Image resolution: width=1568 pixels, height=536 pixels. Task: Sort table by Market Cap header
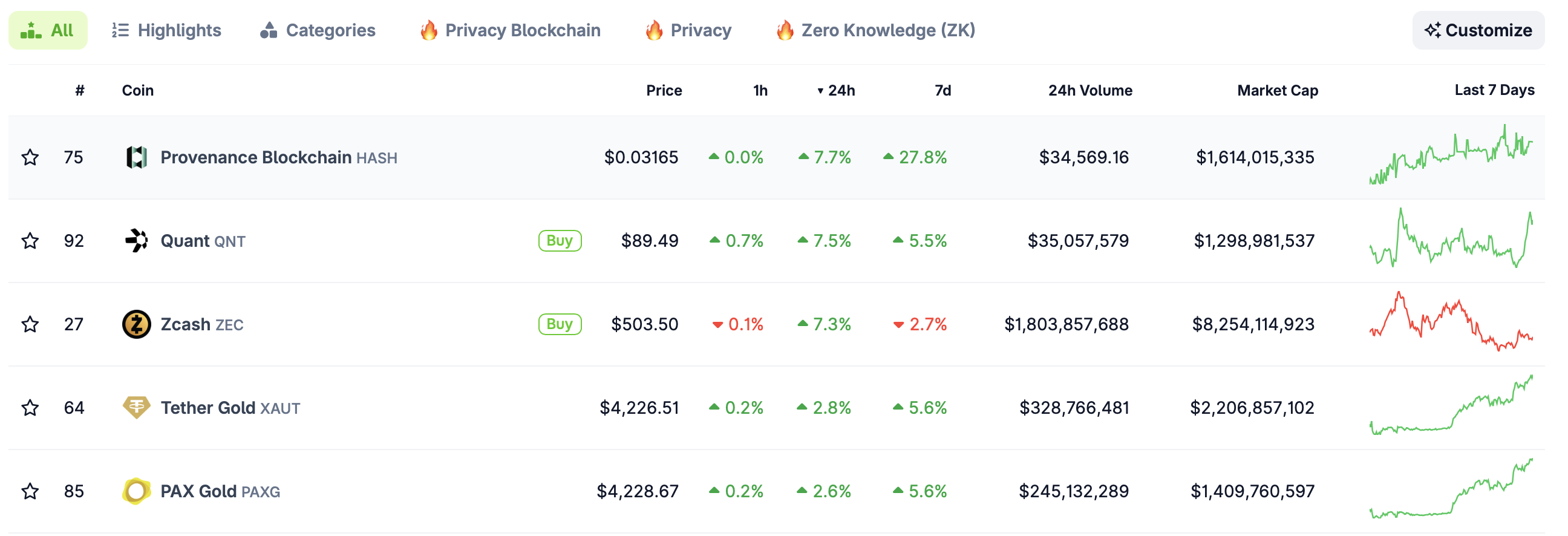click(1277, 91)
